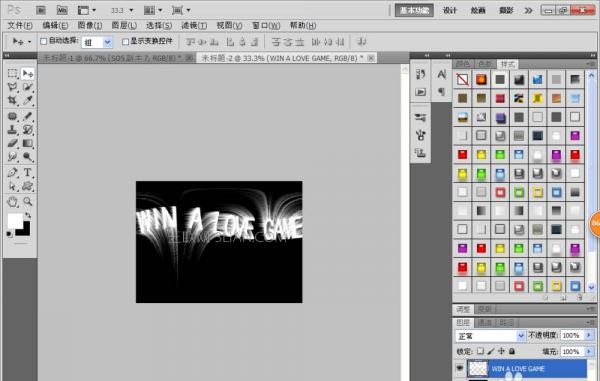
Task: Open the 图像(I) menu
Action: [x=90, y=25]
